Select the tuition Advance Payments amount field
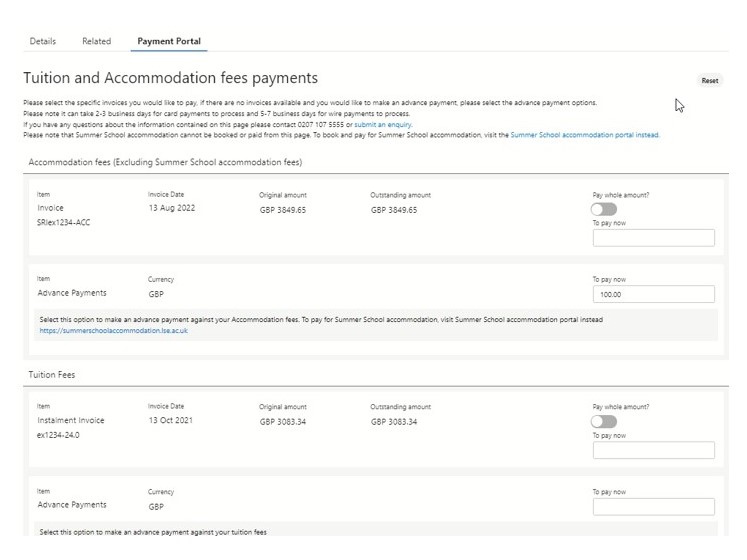747x560 pixels. pyautogui.click(x=653, y=507)
